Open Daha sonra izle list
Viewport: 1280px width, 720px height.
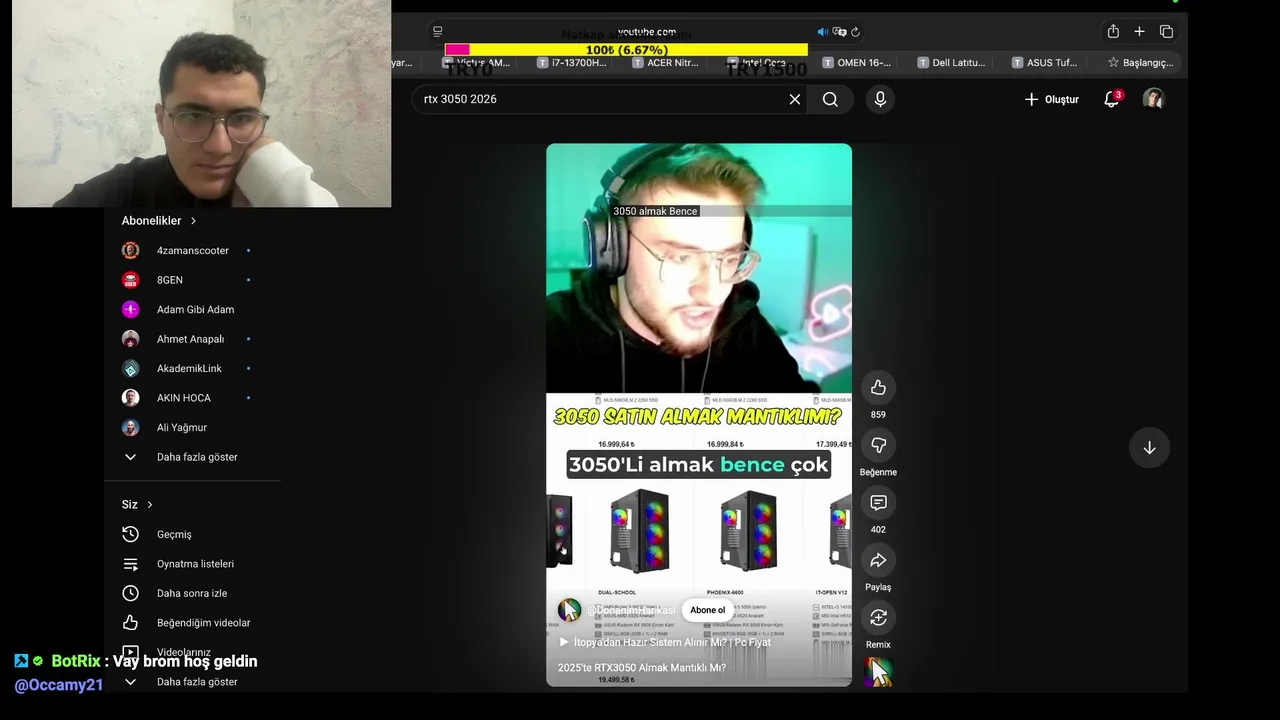pos(192,593)
